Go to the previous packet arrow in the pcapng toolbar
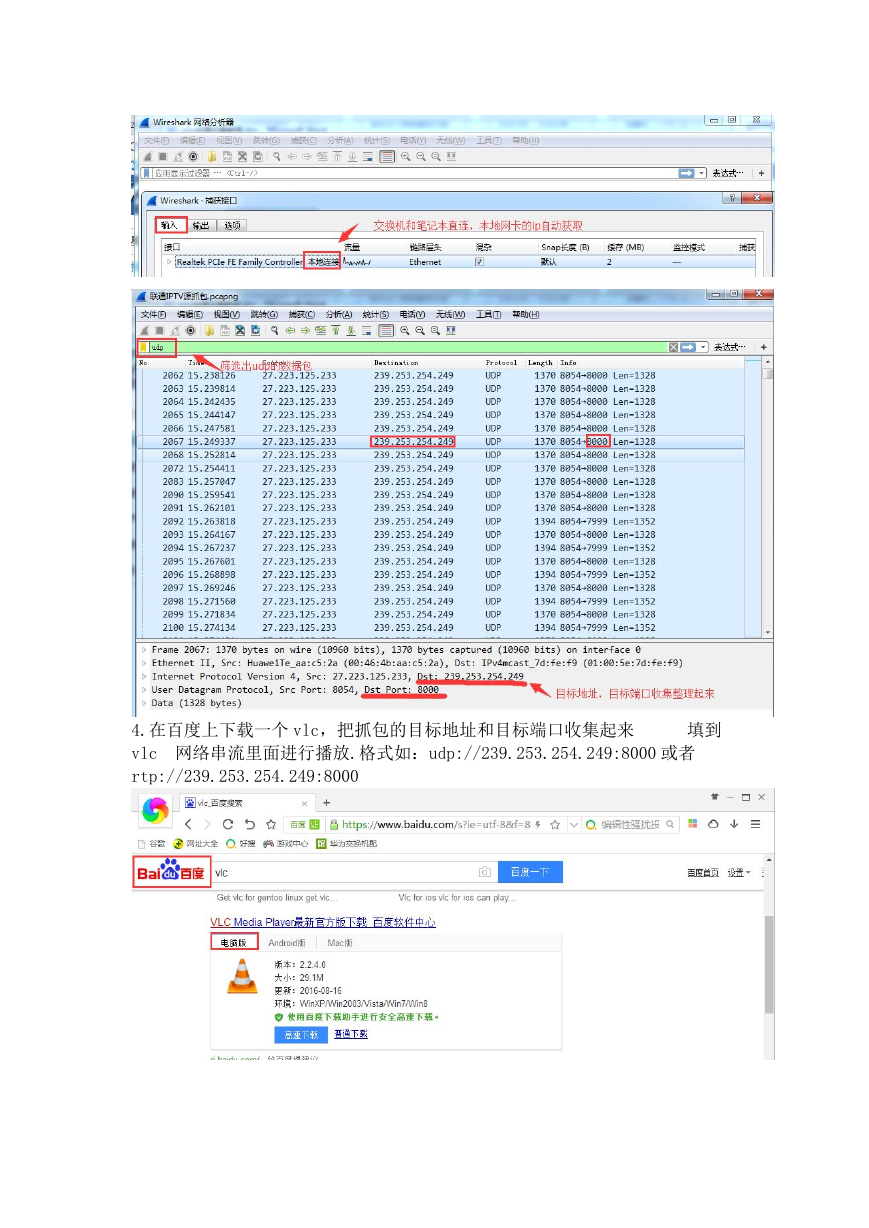 point(291,330)
